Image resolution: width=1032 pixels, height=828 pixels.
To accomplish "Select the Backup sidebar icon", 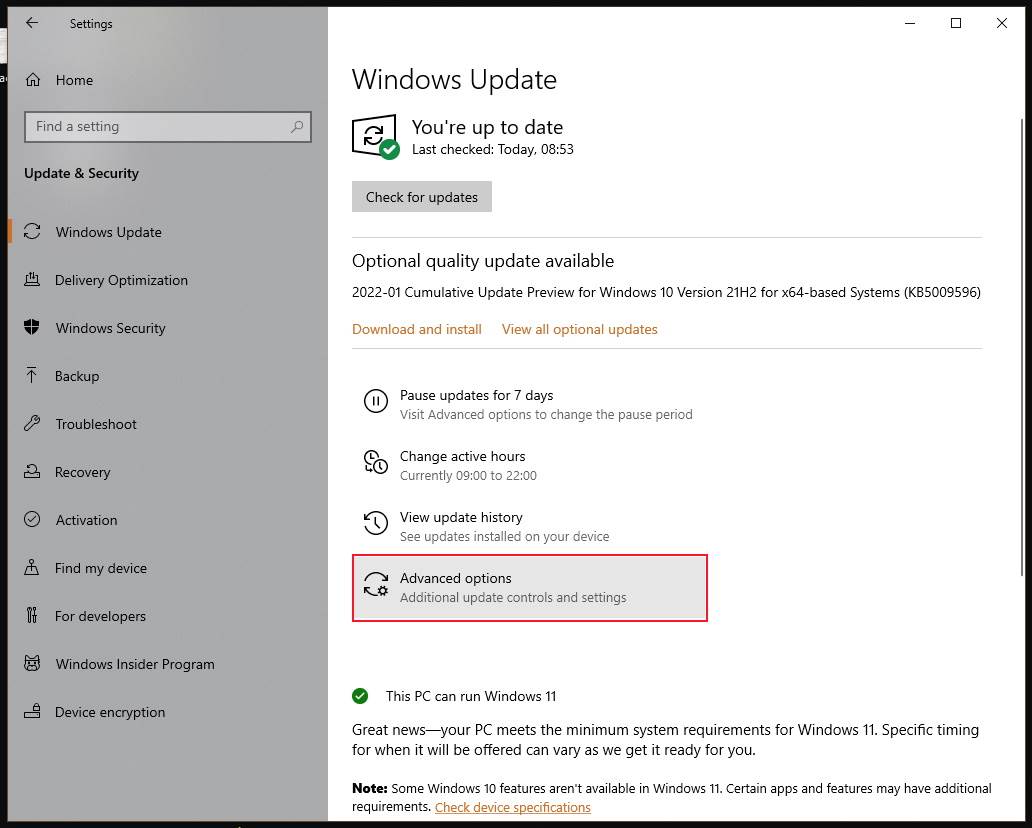I will pos(35,376).
